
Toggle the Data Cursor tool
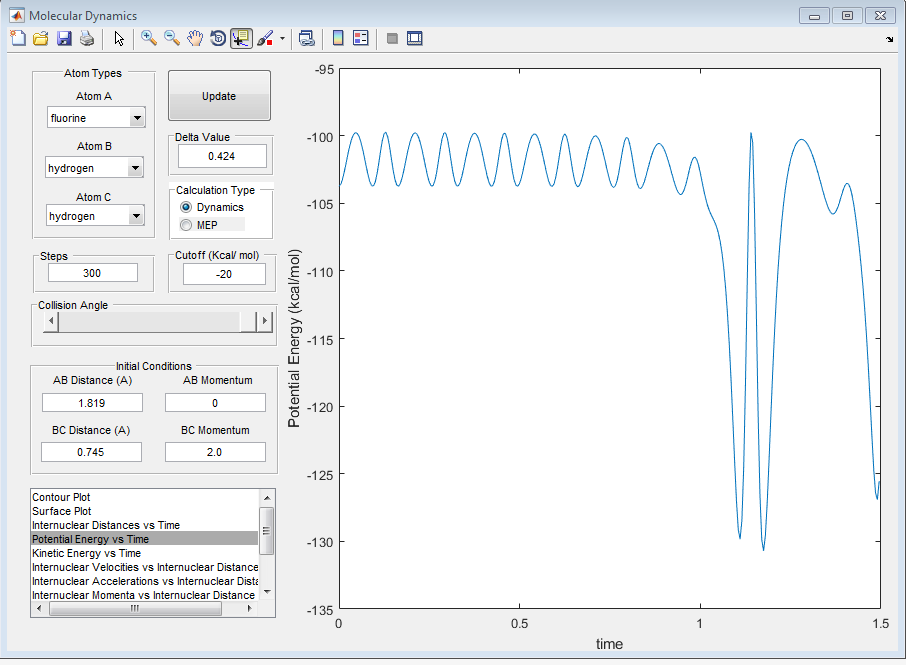240,38
